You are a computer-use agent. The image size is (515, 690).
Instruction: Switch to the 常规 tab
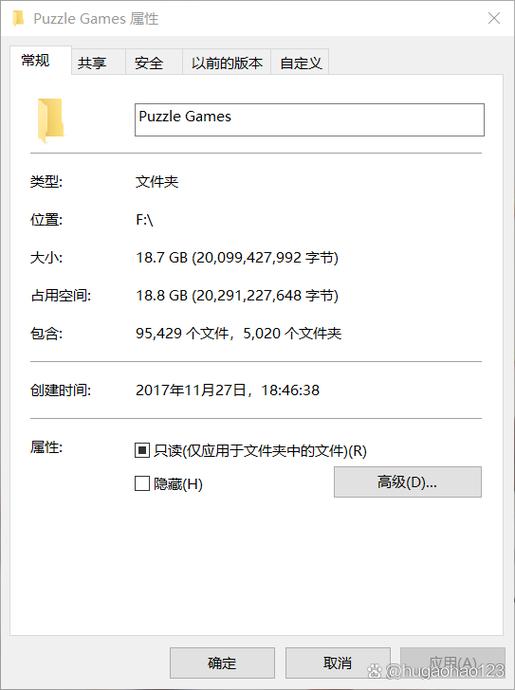click(40, 60)
